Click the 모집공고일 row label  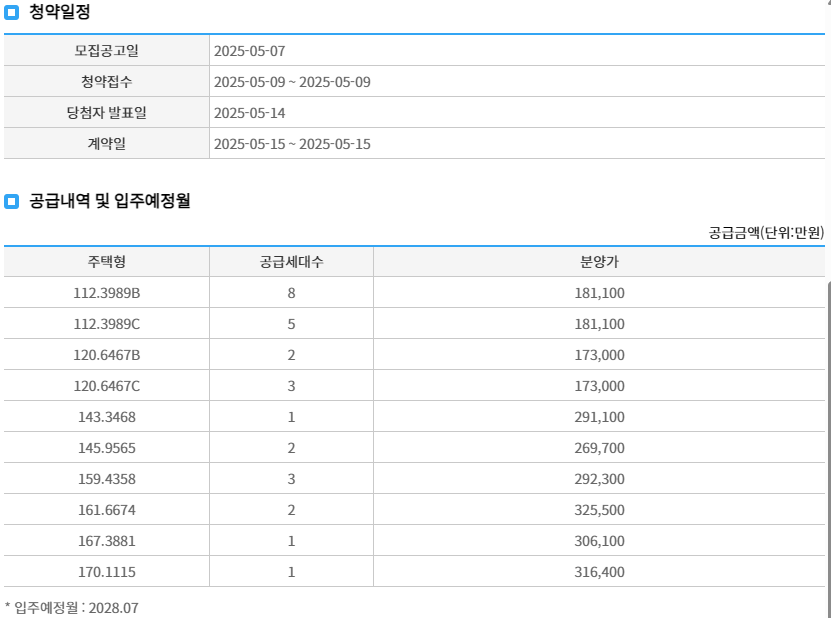[108, 51]
